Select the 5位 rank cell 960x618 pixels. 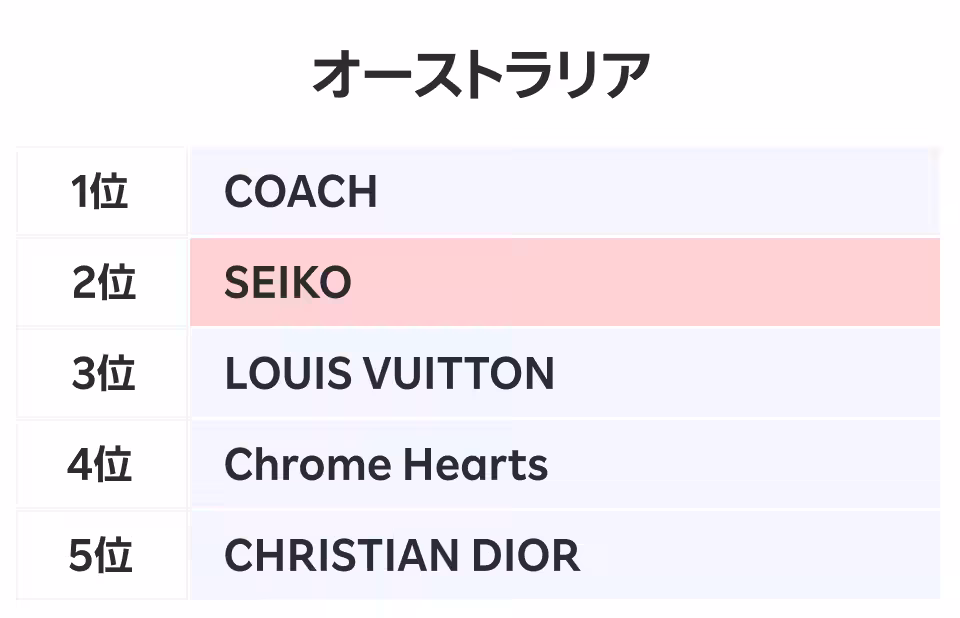101,556
